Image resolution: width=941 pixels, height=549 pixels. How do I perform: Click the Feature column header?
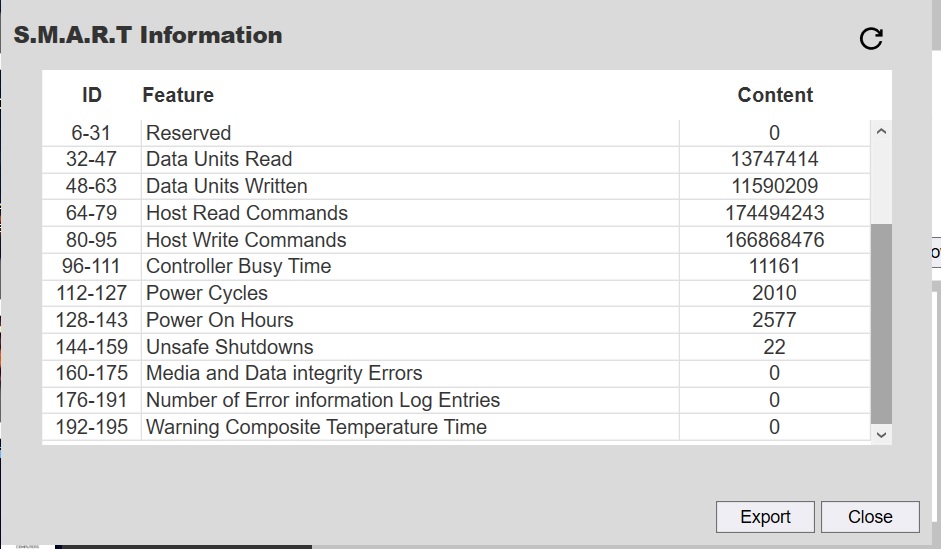tap(178, 95)
